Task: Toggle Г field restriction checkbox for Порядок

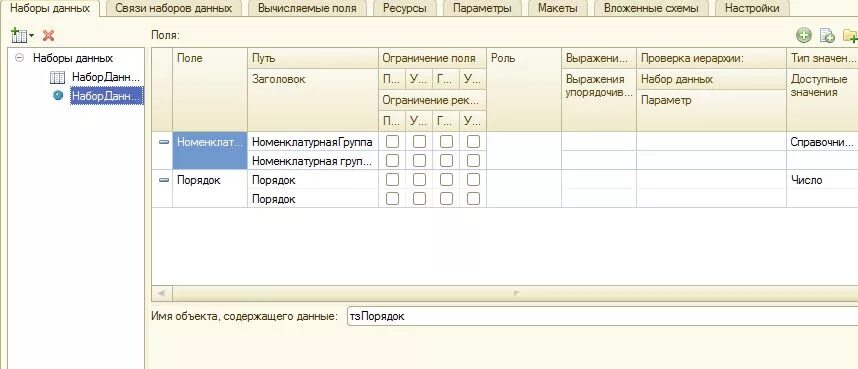Action: [x=447, y=180]
